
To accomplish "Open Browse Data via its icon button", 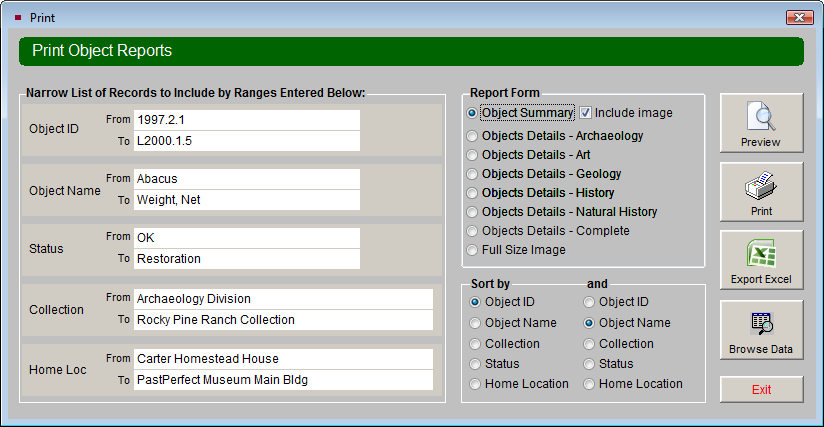I will coord(761,330).
